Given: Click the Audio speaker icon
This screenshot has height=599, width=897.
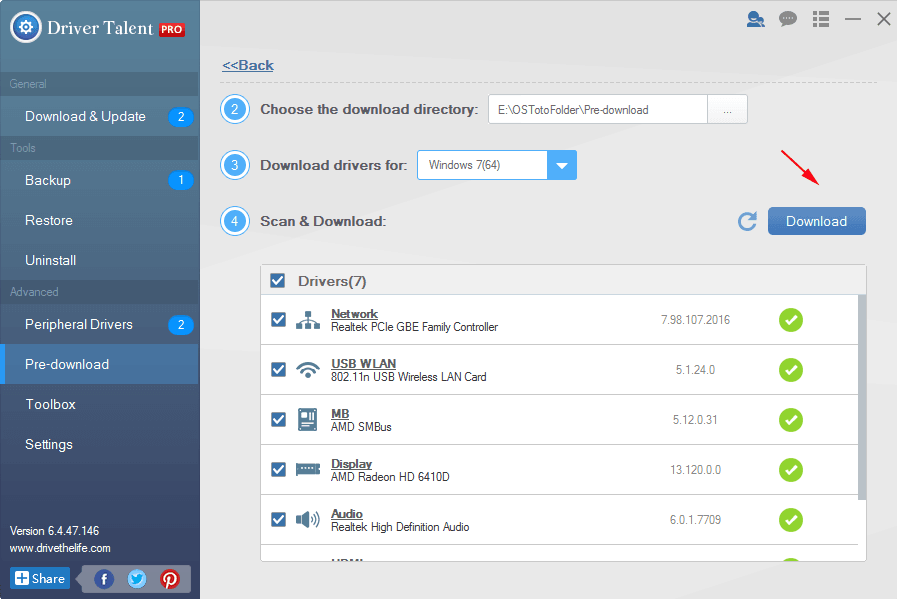Looking at the screenshot, I should coord(308,519).
